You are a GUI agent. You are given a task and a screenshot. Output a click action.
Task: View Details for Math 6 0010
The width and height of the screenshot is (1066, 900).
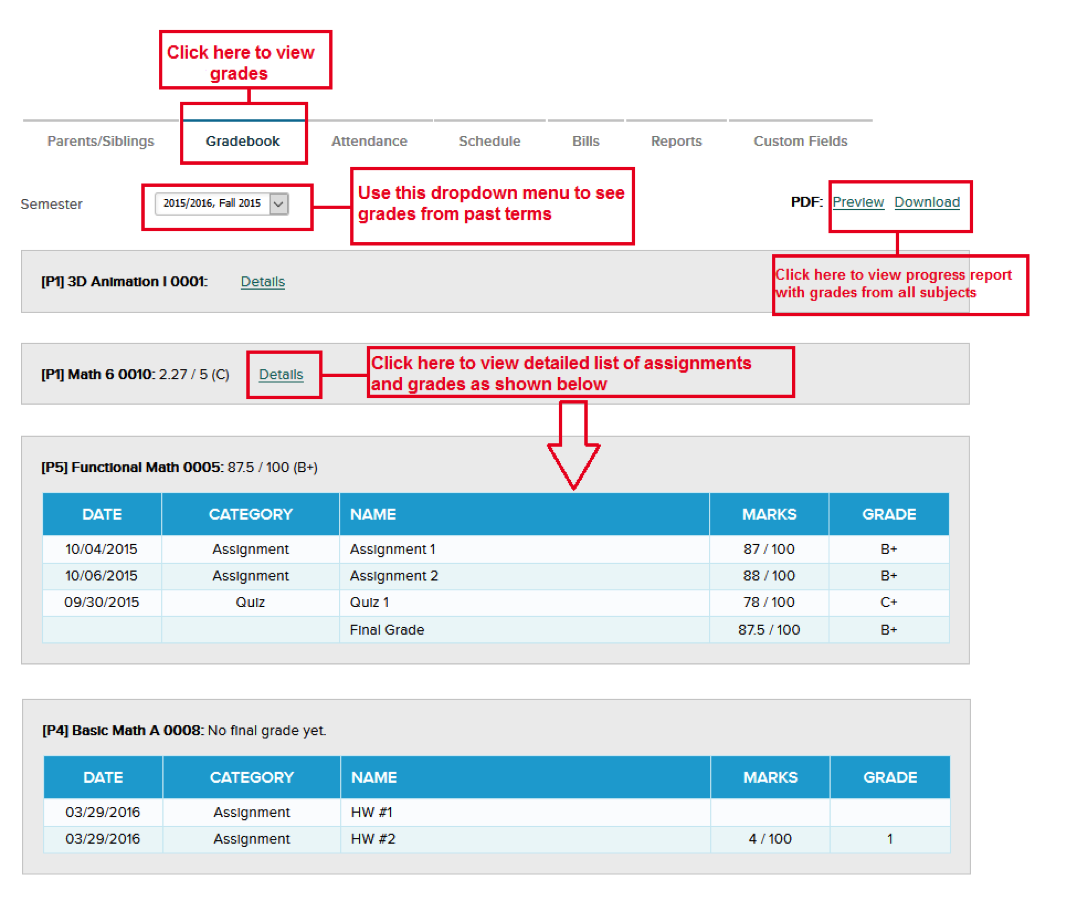click(x=283, y=374)
